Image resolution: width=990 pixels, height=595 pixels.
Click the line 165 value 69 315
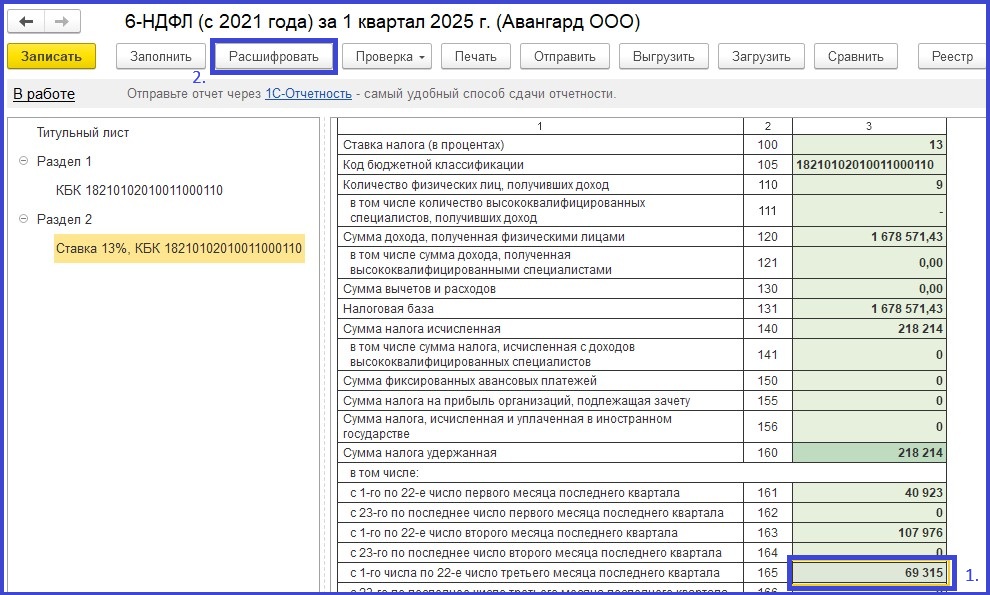[870, 573]
